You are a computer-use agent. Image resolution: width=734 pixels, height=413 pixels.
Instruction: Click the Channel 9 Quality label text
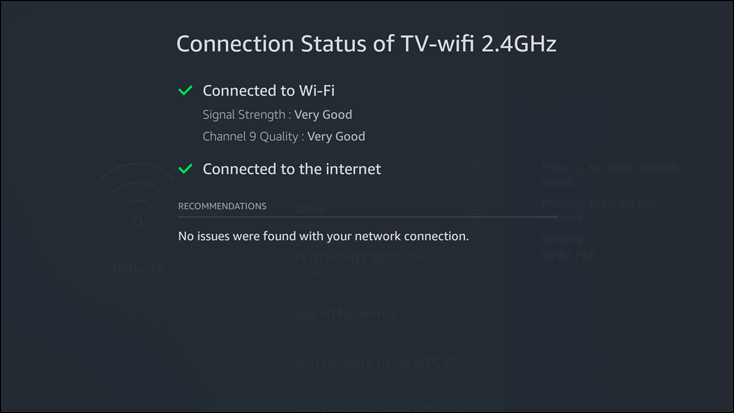pyautogui.click(x=253, y=137)
